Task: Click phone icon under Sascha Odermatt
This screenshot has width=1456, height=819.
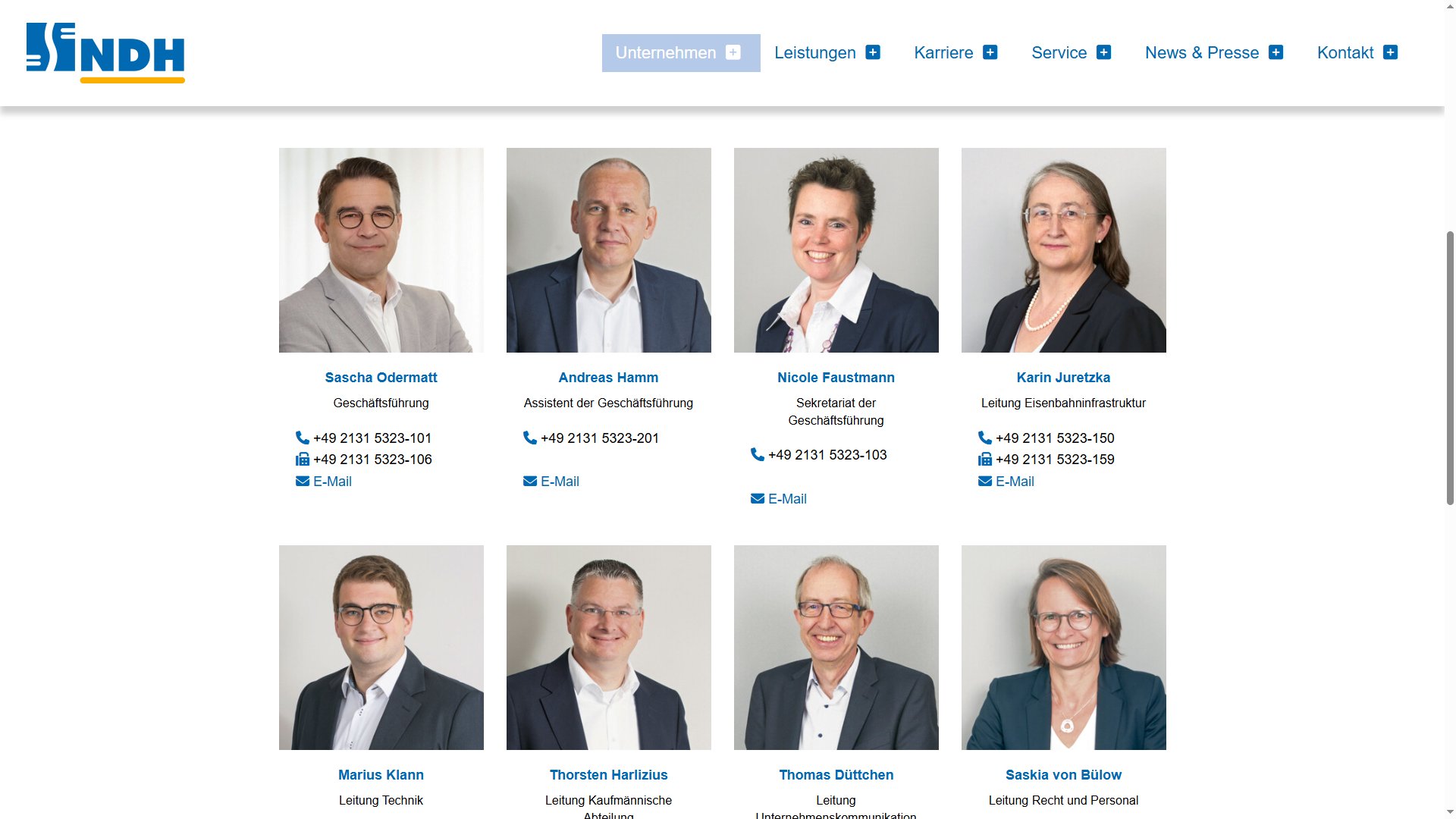Action: point(302,438)
